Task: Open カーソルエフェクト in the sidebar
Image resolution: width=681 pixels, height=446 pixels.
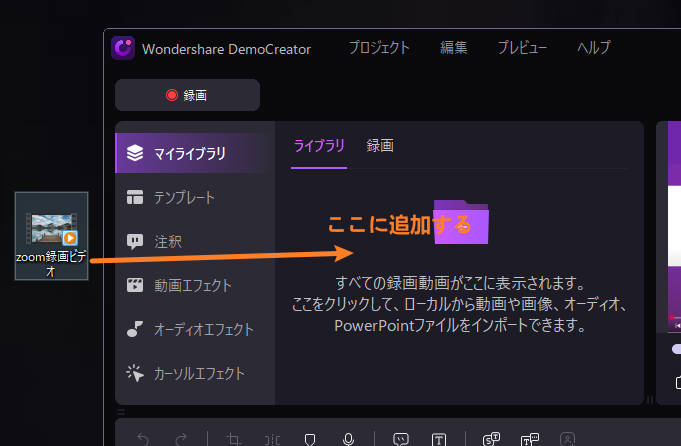Action: point(195,373)
